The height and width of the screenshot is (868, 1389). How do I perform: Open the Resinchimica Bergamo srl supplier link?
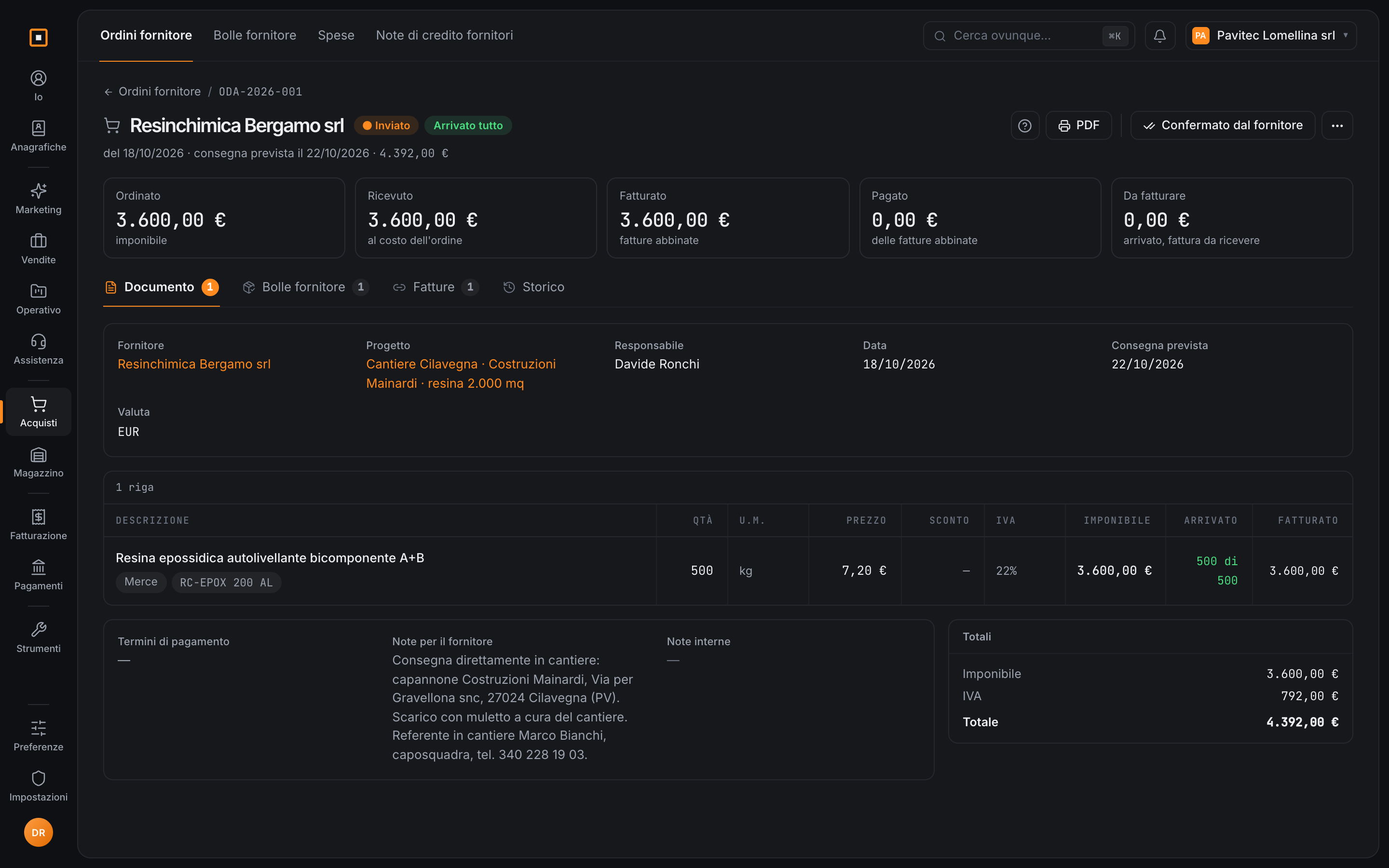(x=194, y=364)
